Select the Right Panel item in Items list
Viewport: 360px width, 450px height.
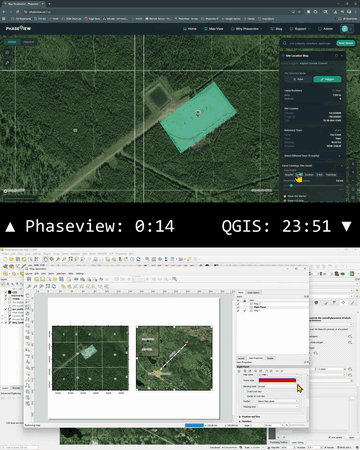tap(260, 307)
